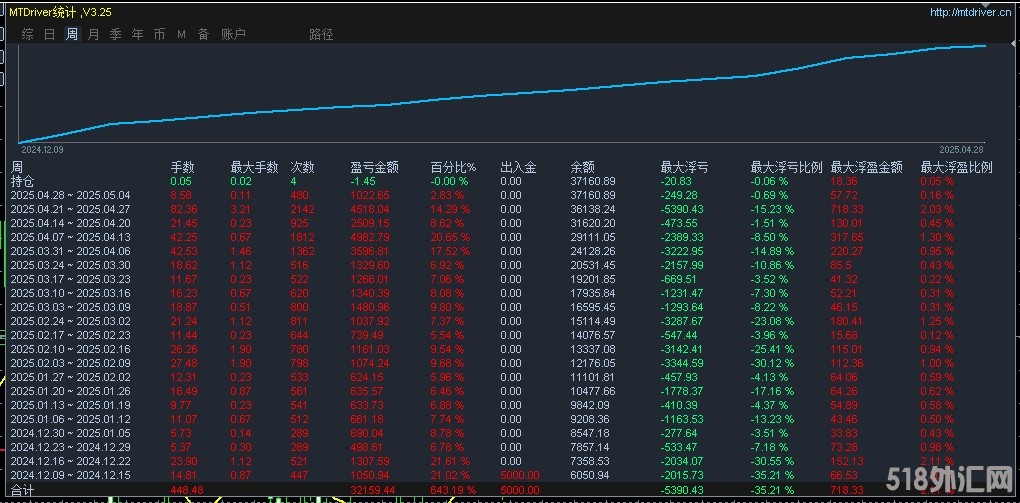Click the 合计 (total) row label
Viewport: 1020px width, 503px height.
click(22, 491)
